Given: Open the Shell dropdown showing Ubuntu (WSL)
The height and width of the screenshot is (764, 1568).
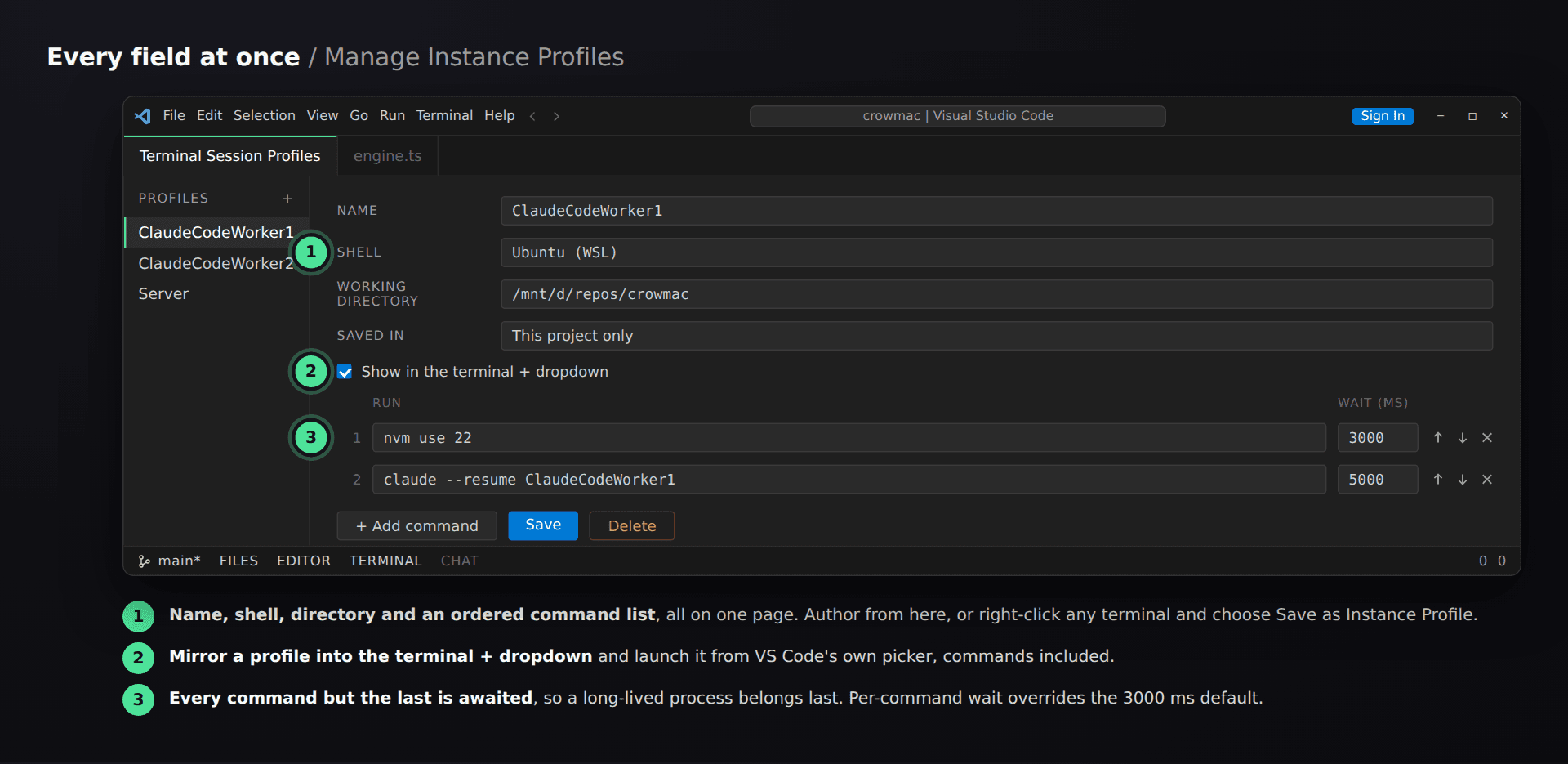Looking at the screenshot, I should [996, 252].
